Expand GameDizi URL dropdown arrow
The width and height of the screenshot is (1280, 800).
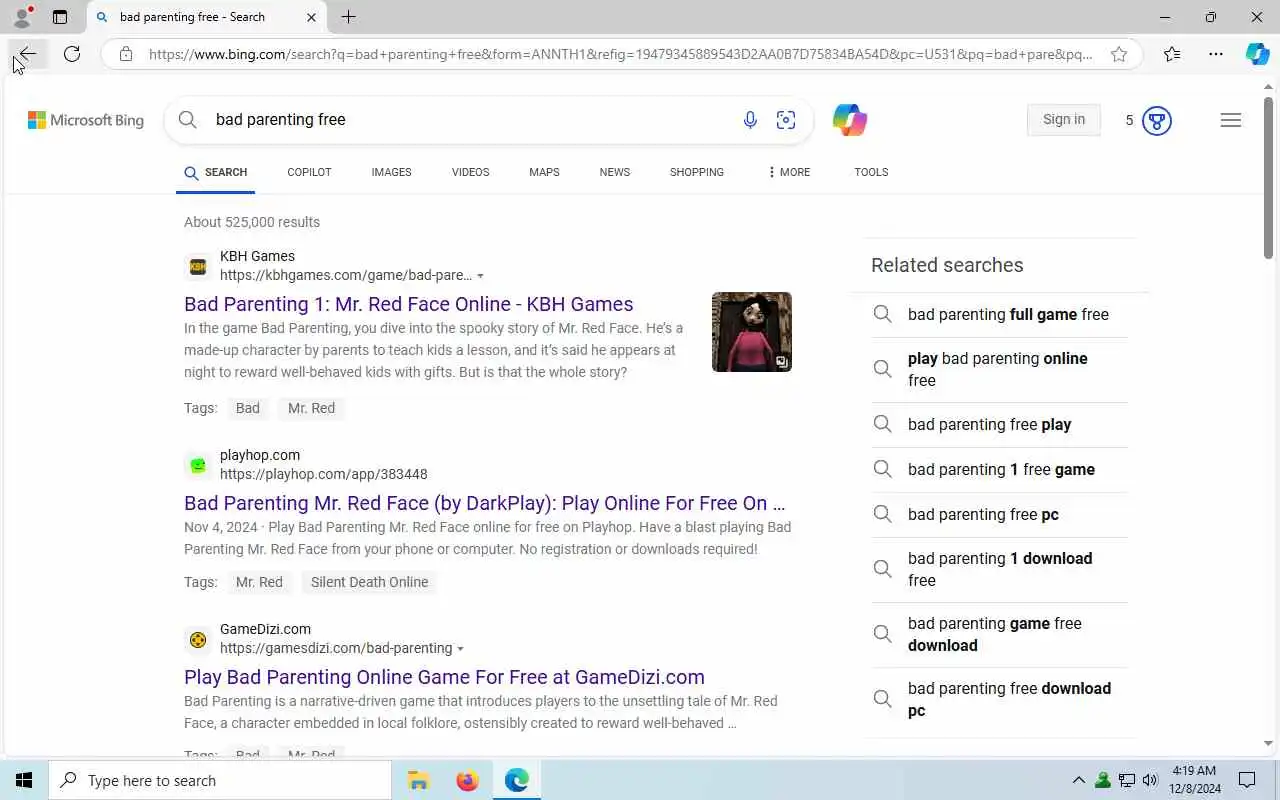pyautogui.click(x=460, y=649)
